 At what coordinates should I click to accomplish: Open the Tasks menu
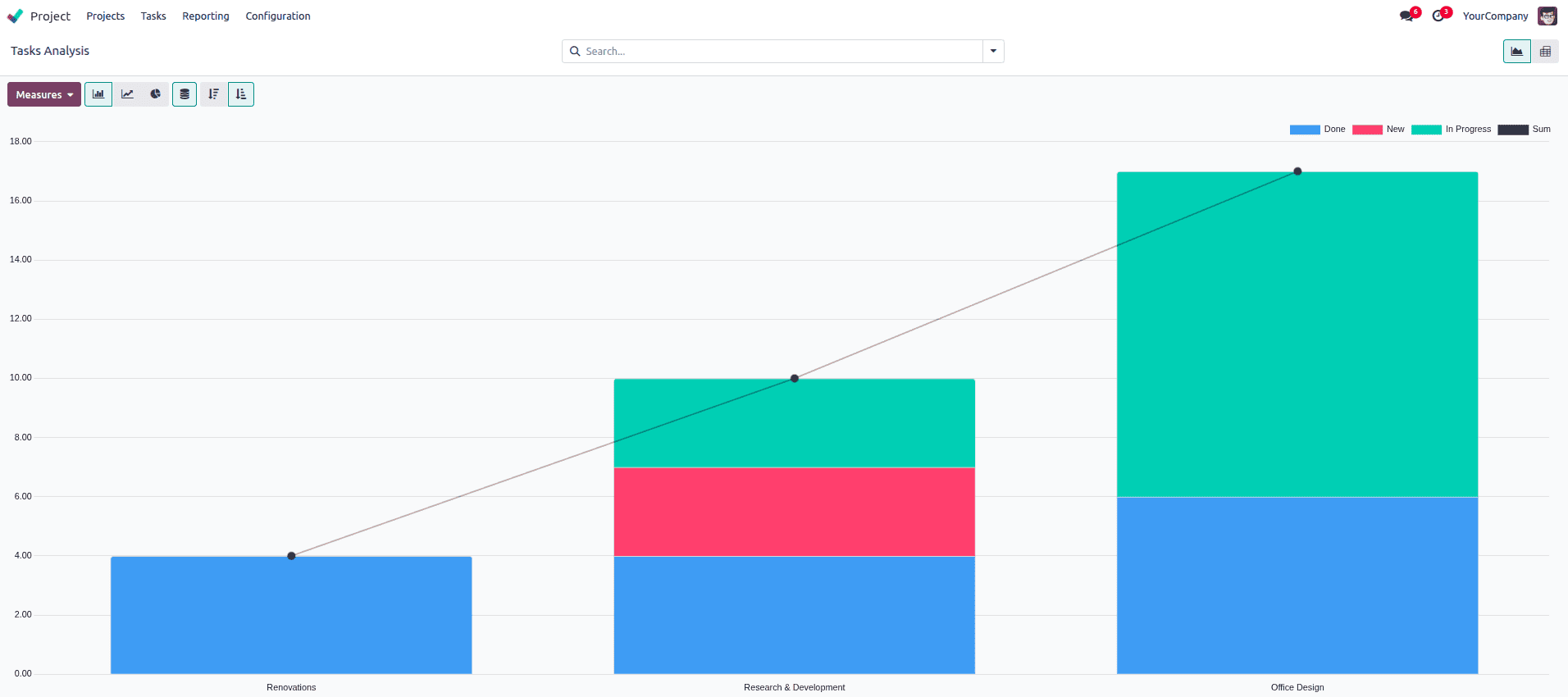pyautogui.click(x=153, y=16)
